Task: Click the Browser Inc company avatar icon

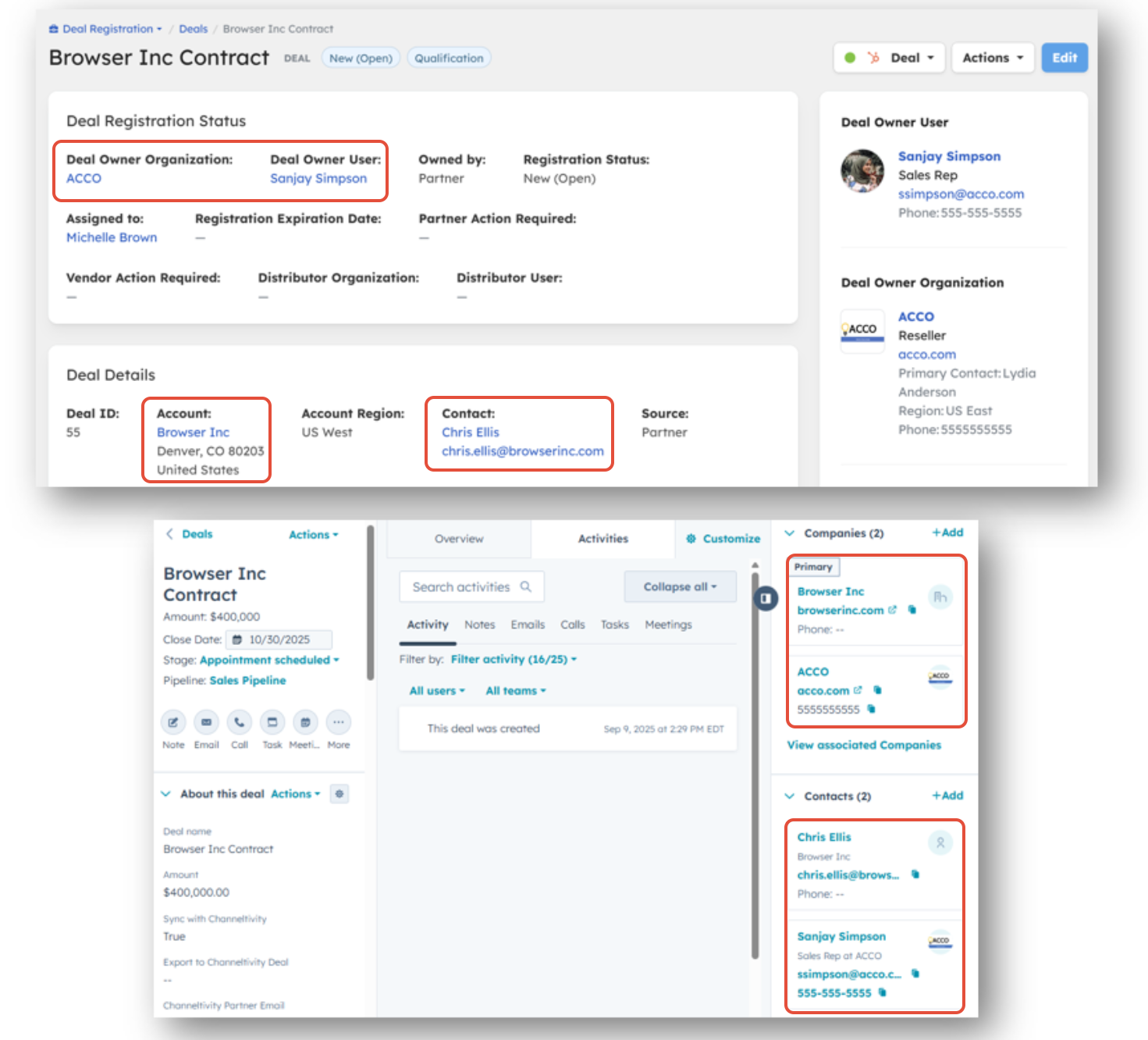Action: 940,597
